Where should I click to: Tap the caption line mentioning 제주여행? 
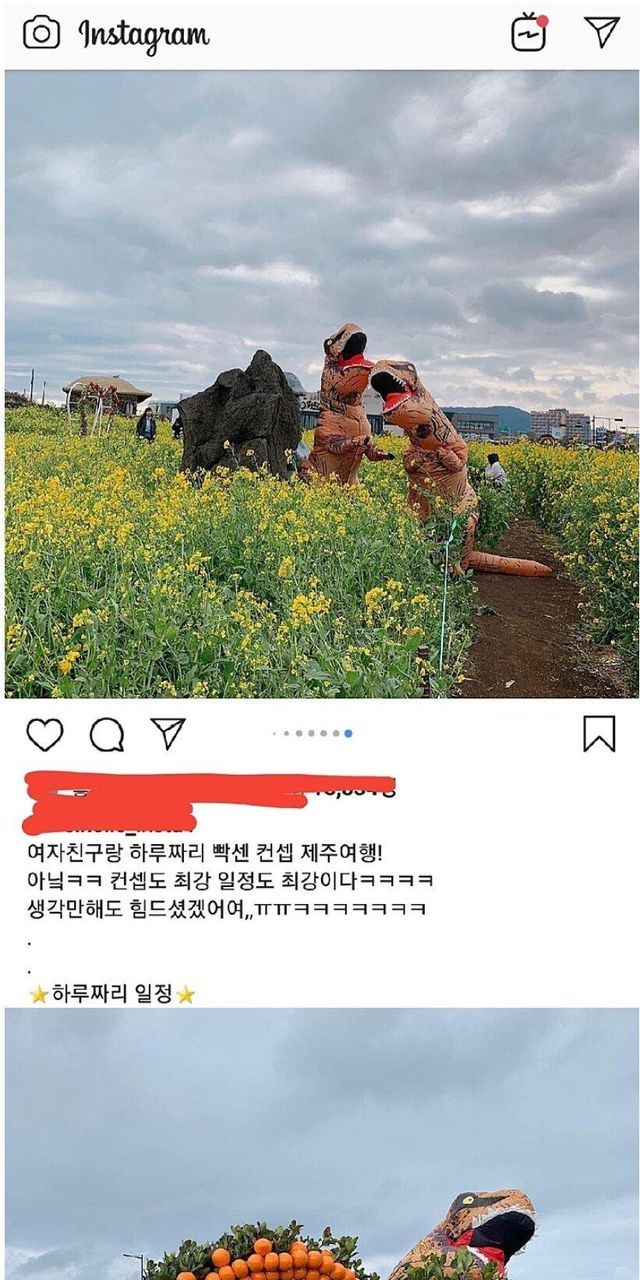(x=204, y=855)
